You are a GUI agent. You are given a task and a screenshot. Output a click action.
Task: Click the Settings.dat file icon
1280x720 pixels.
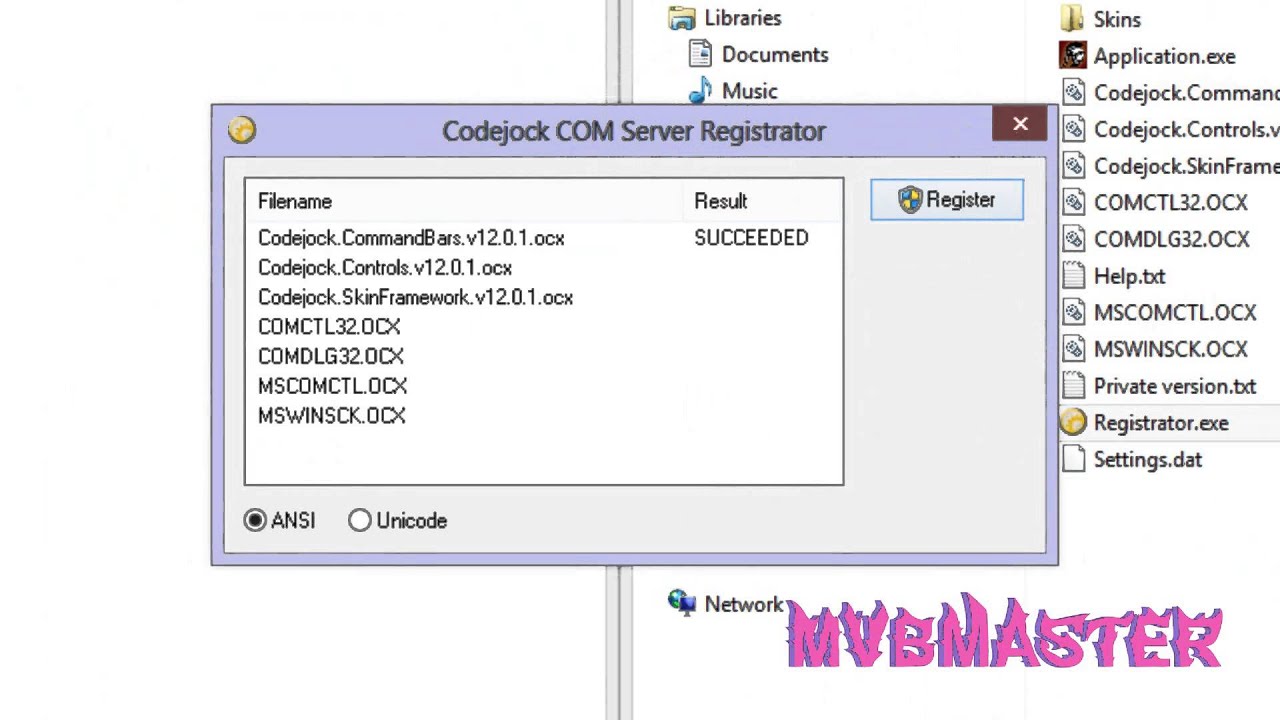(x=1073, y=459)
